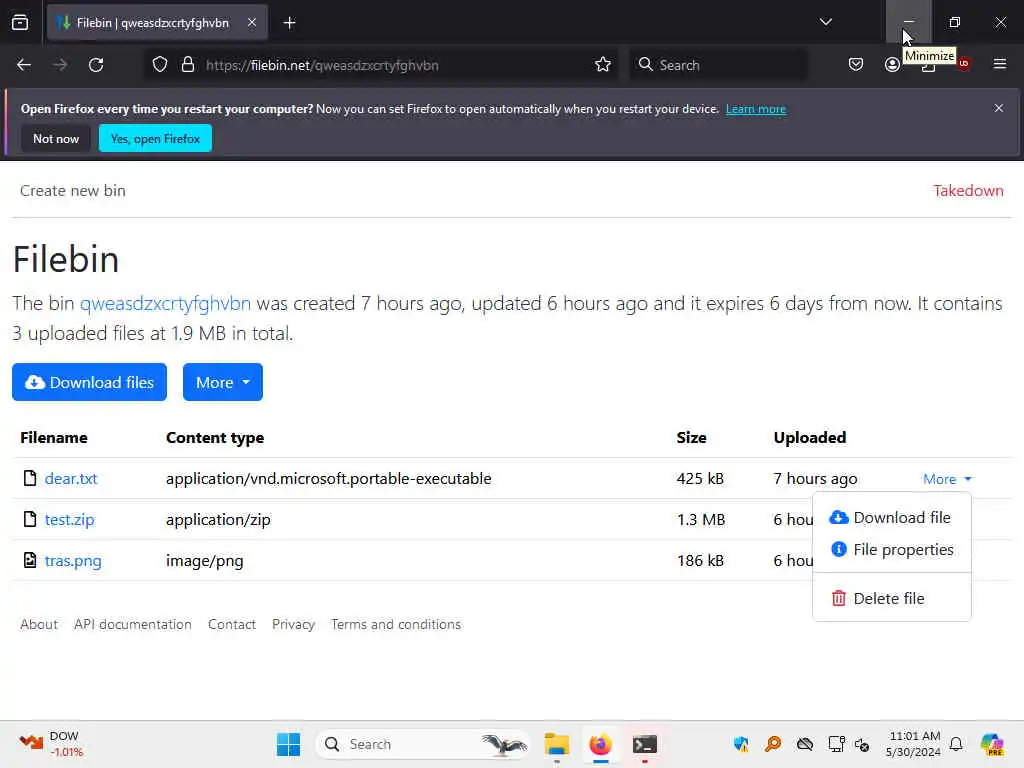Screen dimensions: 1024x768
Task: Bookmark this page with the star
Action: coord(603,65)
